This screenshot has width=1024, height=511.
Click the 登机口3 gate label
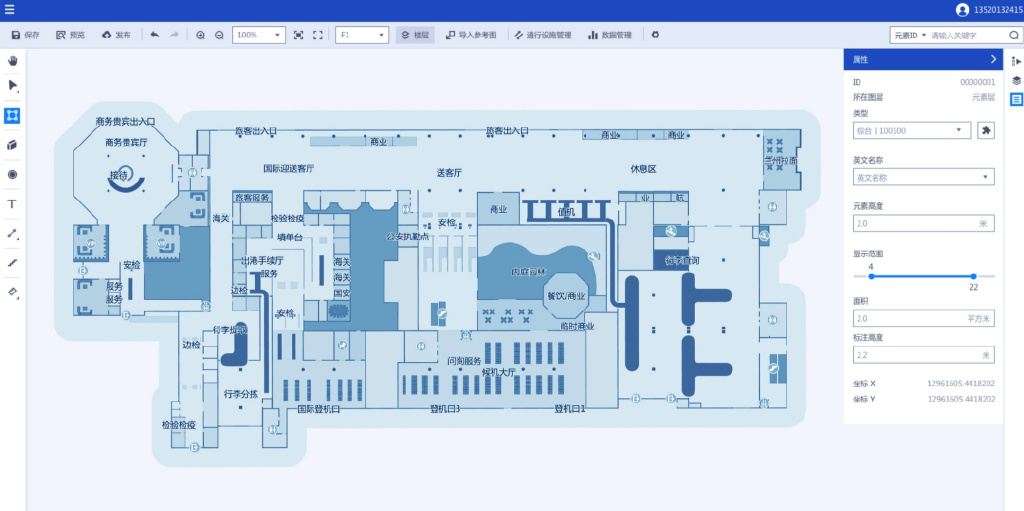click(x=445, y=409)
